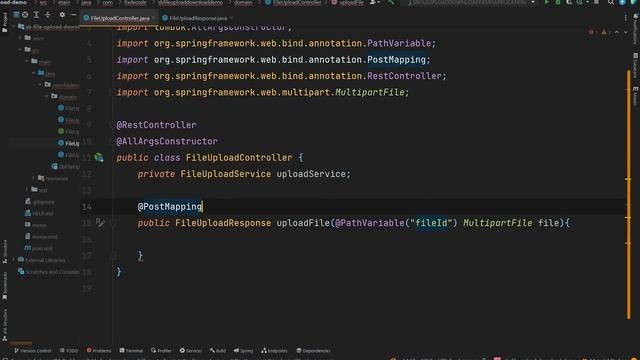Open Search Everywhere magnifier icon
Viewport: 640px width, 360px height.
611,2
